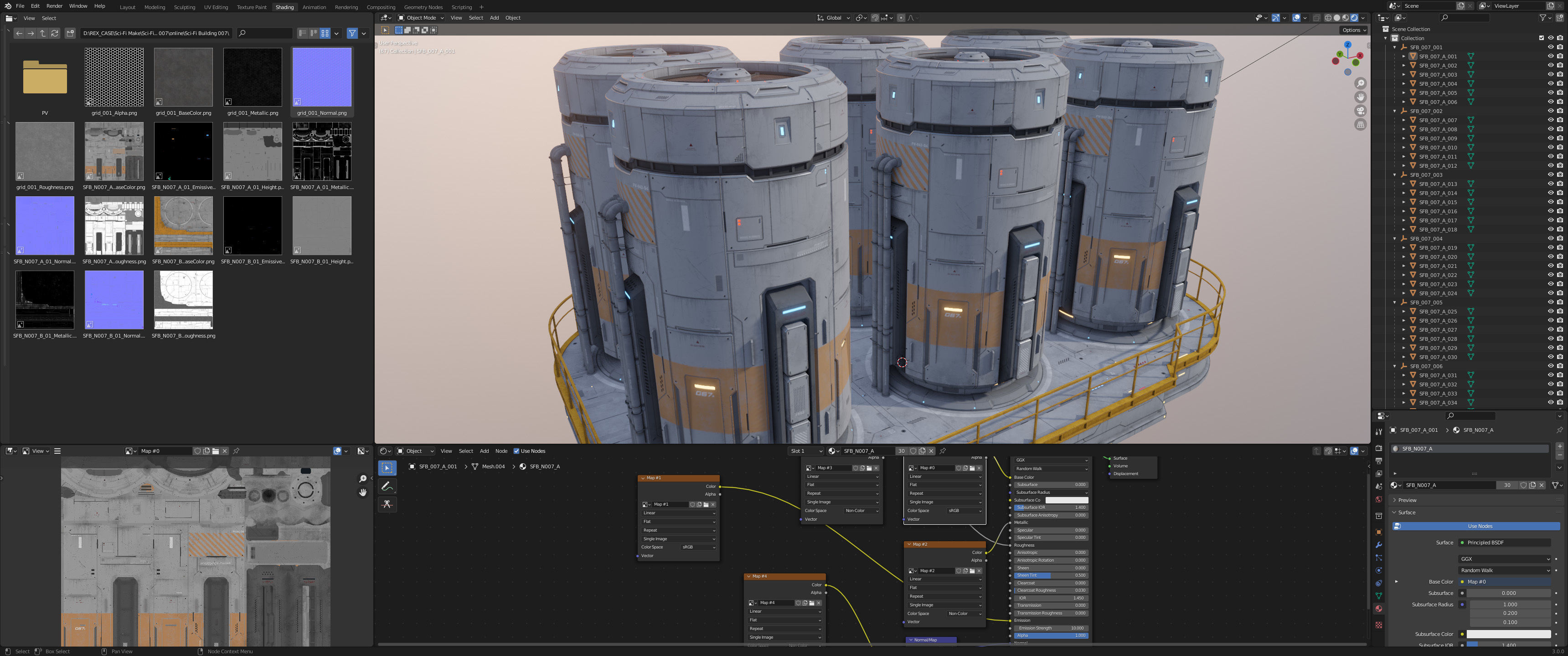Hide SFB_007_A_003 in viewport

1550,74
